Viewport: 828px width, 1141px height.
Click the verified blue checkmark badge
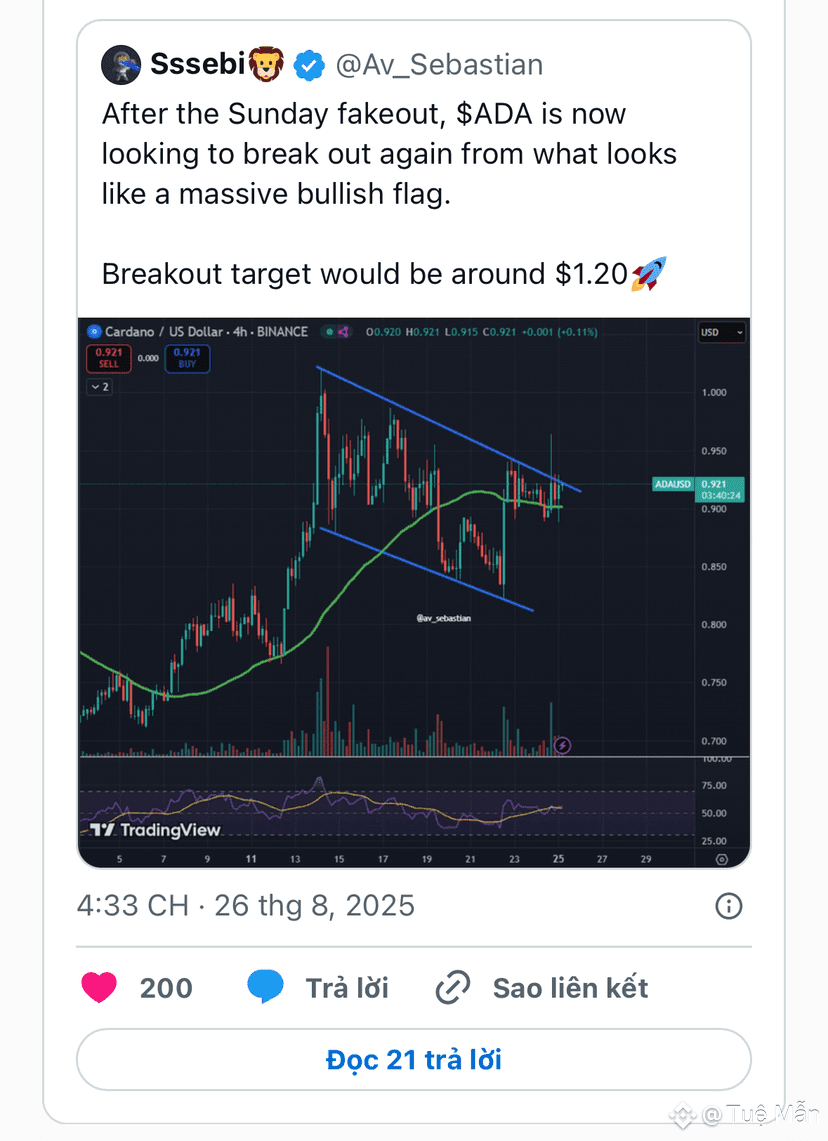[x=309, y=65]
